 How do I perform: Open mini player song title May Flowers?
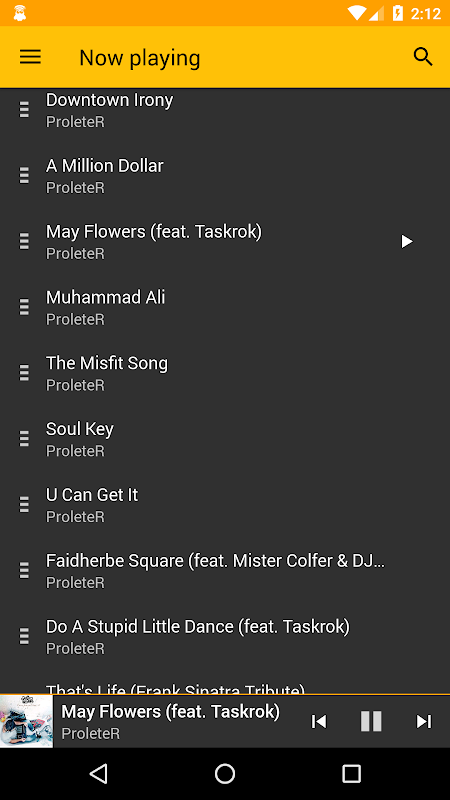pyautogui.click(x=170, y=711)
